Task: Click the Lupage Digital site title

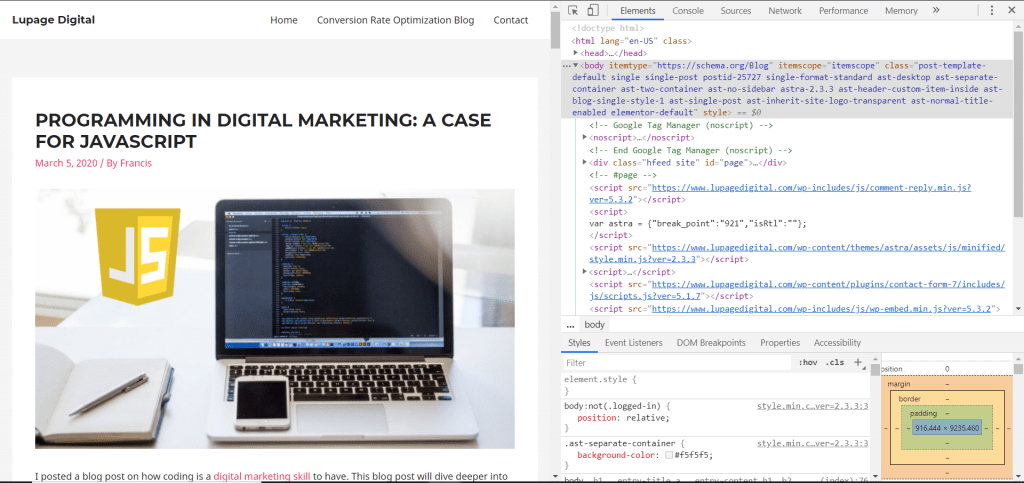Action: (x=54, y=20)
